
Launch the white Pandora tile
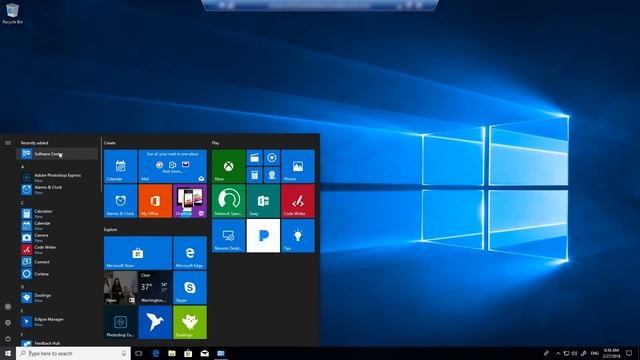[x=263, y=236]
